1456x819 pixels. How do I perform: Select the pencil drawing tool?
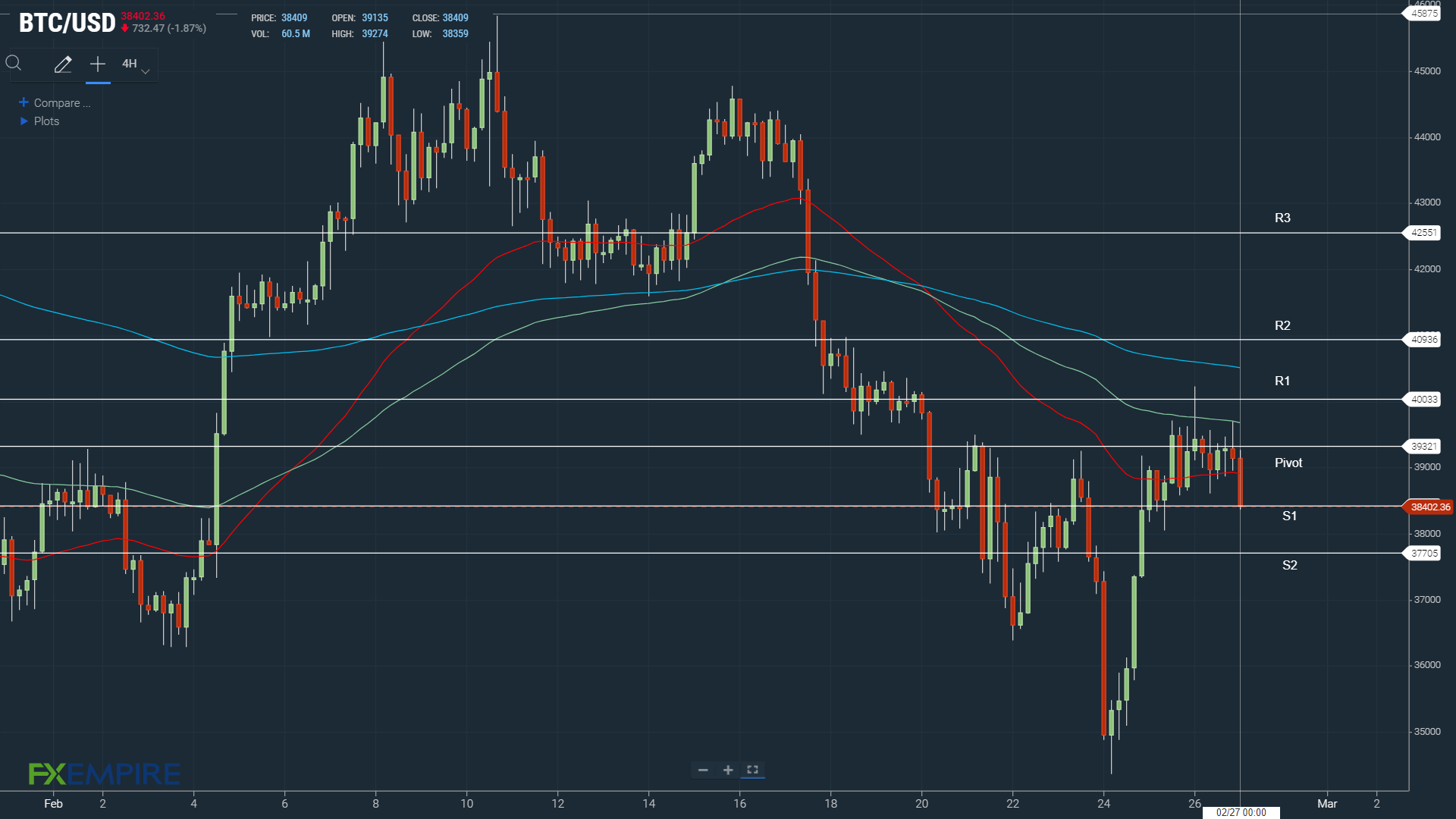63,64
